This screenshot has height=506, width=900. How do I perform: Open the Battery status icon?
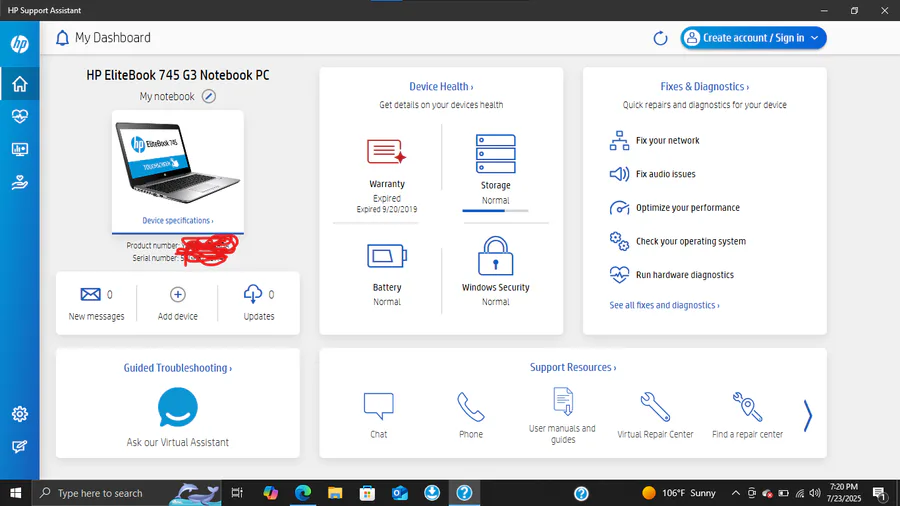pos(387,256)
